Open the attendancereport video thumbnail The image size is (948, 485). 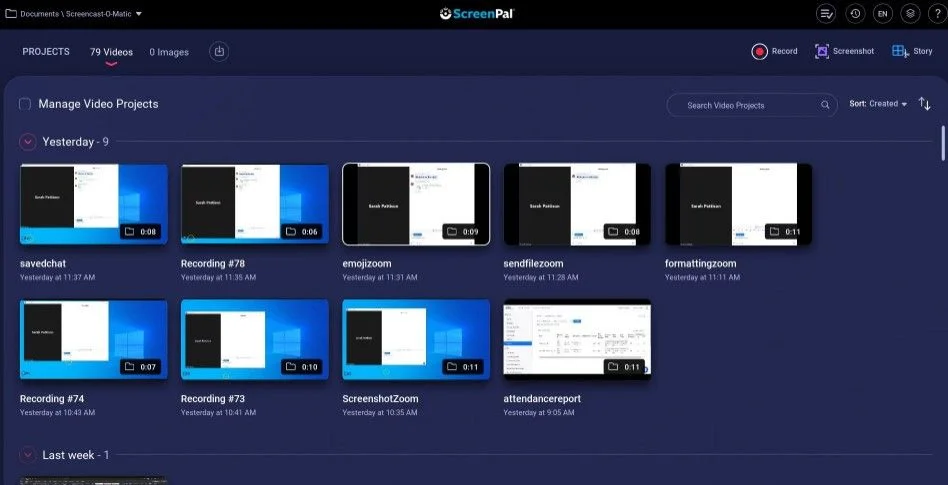577,339
